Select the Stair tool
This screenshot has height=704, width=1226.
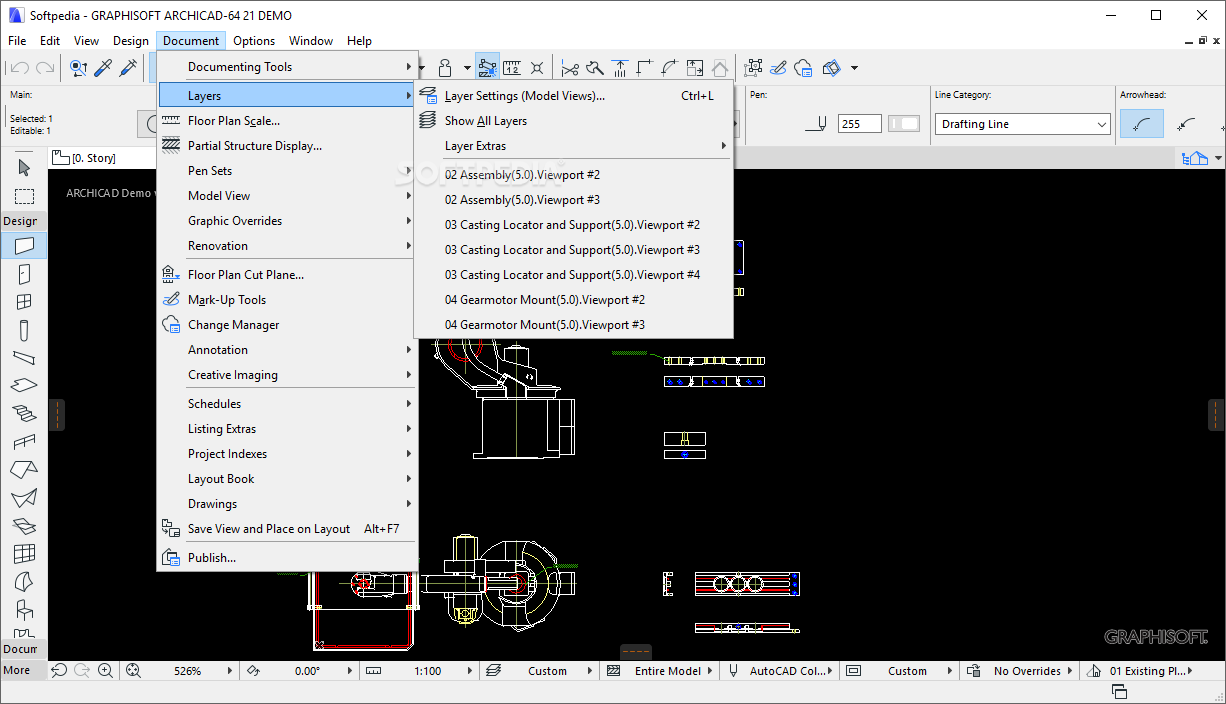tap(24, 413)
